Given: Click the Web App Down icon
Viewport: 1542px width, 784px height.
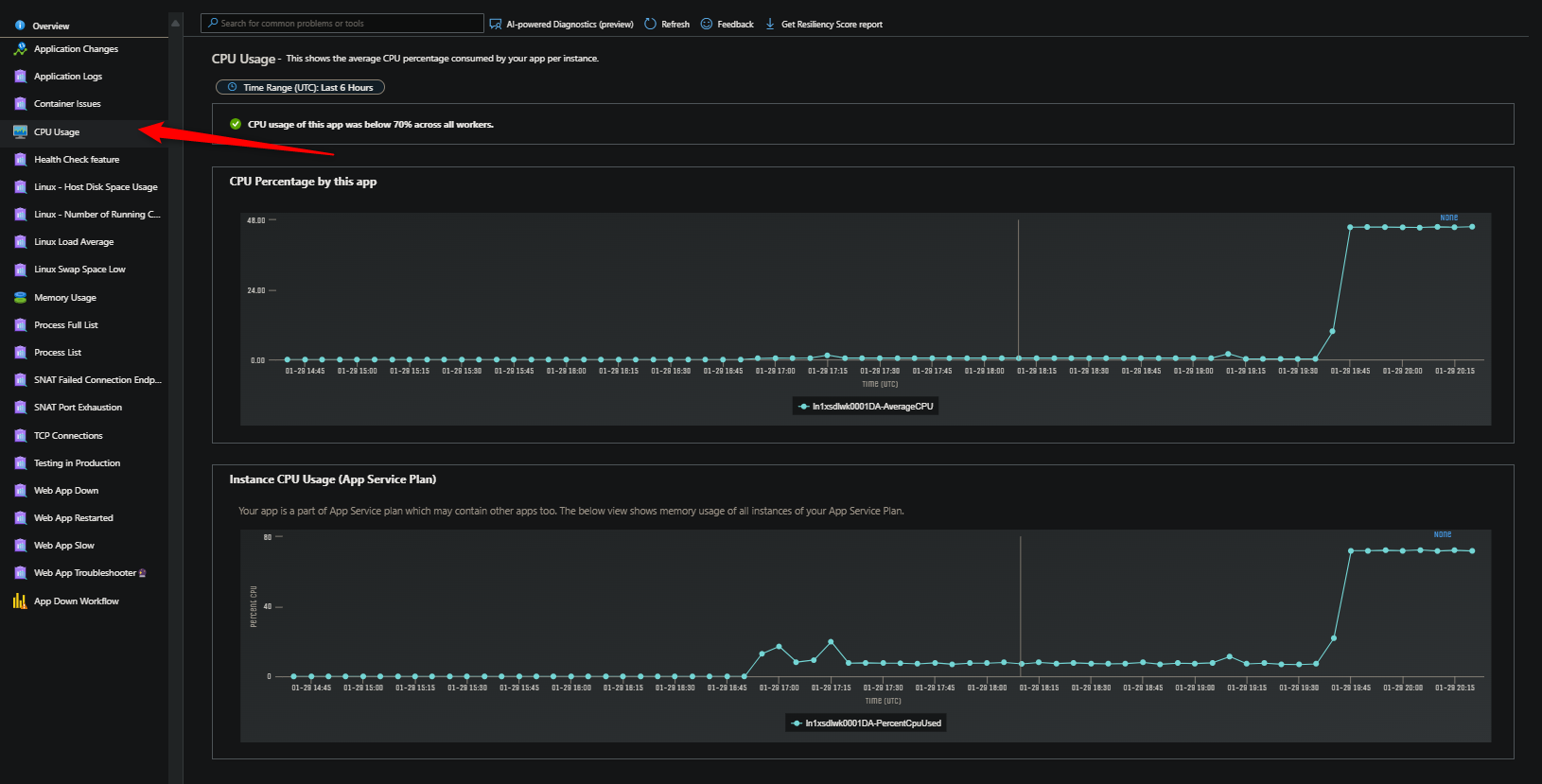Looking at the screenshot, I should pyautogui.click(x=20, y=491).
